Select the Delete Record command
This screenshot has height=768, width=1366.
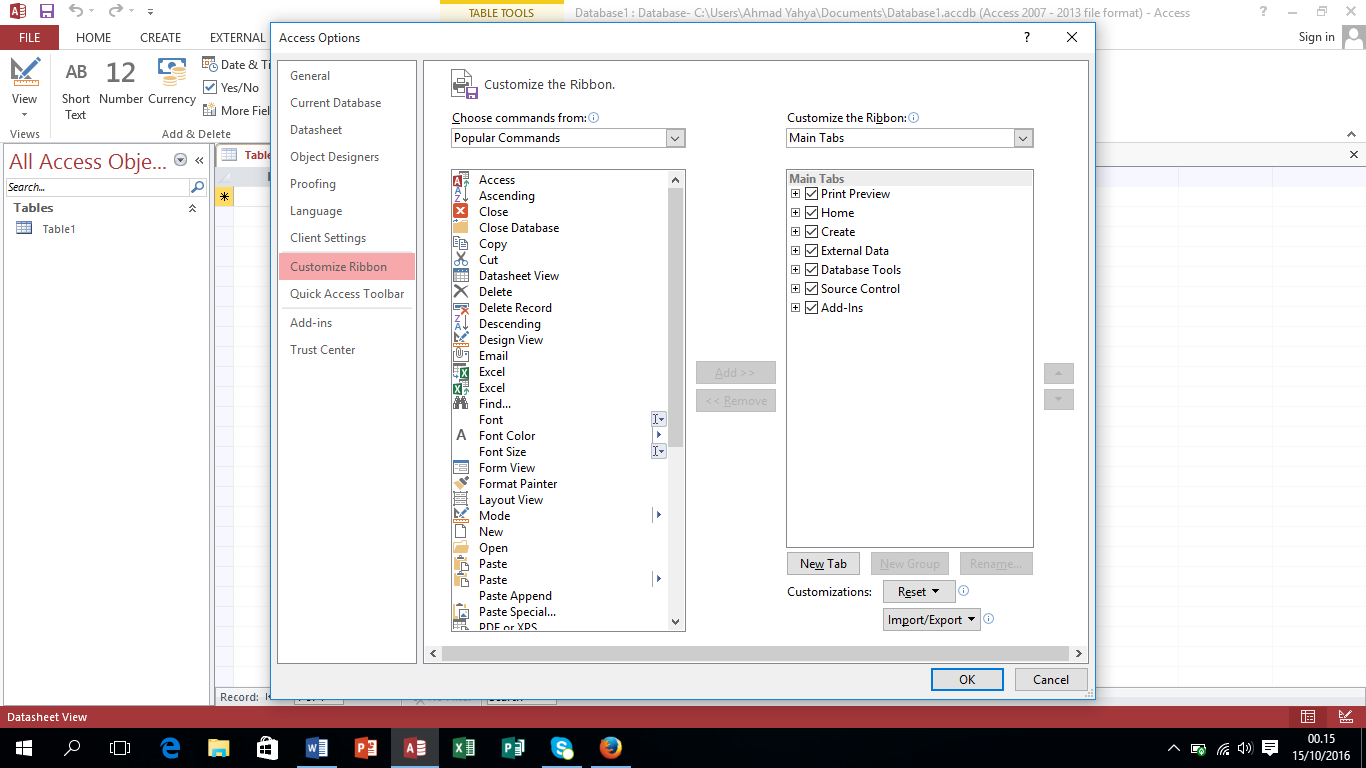coord(515,307)
